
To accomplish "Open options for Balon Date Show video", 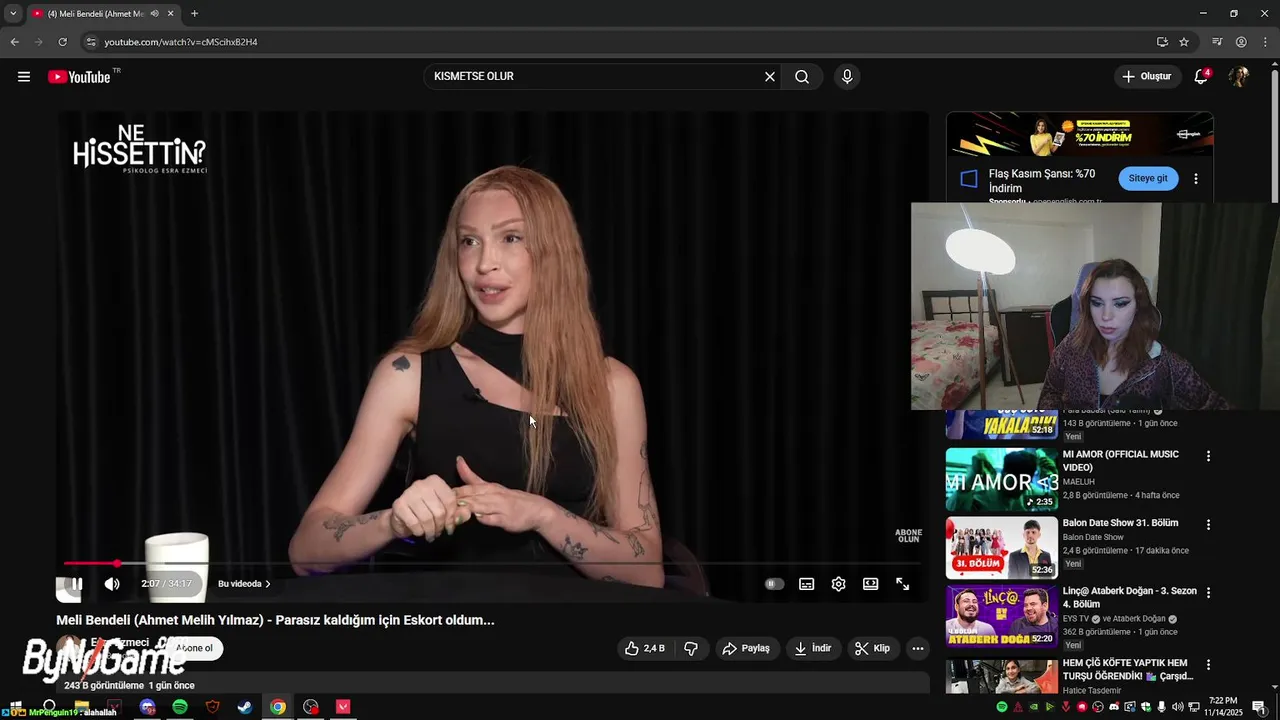I will tap(1208, 525).
